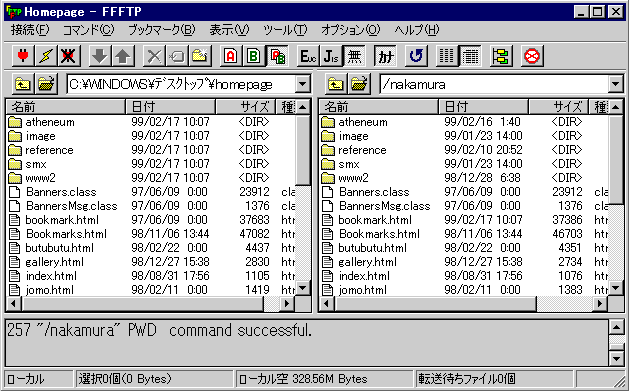629x391 pixels.
Task: Sort local list by 名前 header
Action: coord(66,107)
